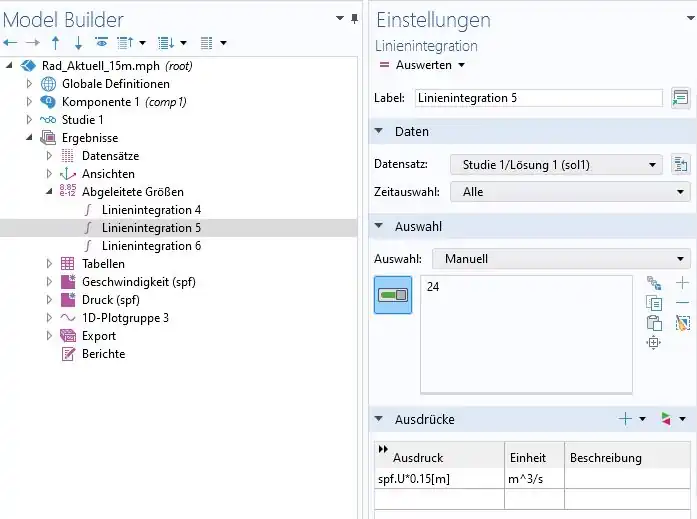Open the Zeitauswahl dropdown showing Alle
697x519 pixels.
tap(569, 191)
